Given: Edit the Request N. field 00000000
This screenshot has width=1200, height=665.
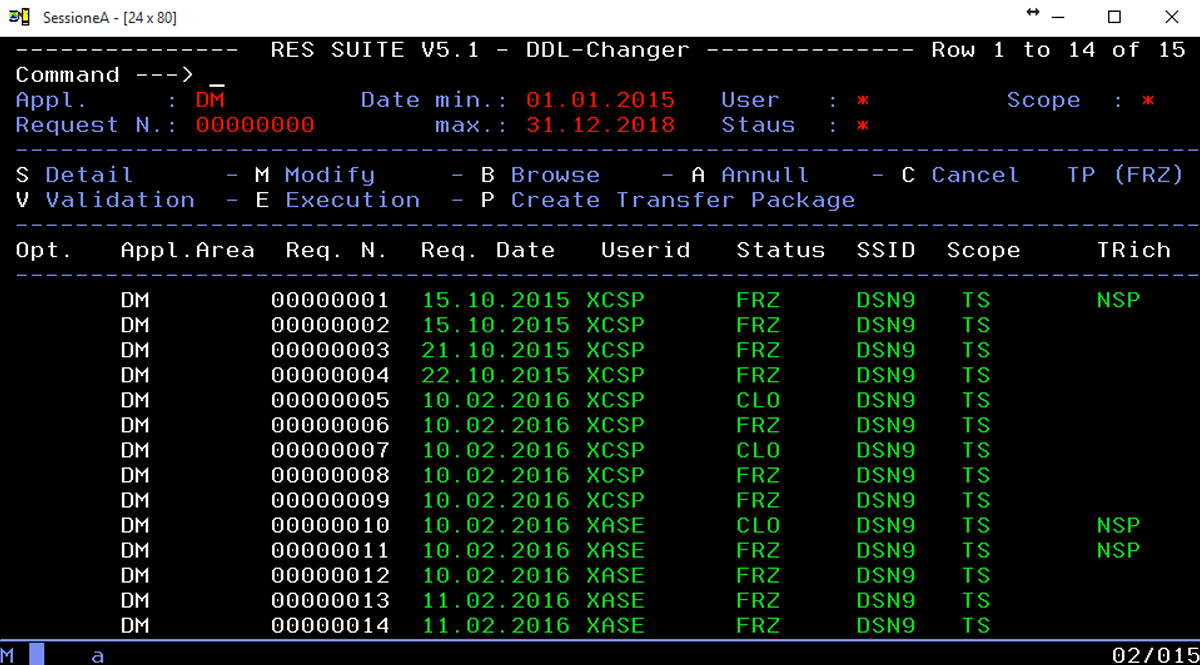Looking at the screenshot, I should click(255, 125).
